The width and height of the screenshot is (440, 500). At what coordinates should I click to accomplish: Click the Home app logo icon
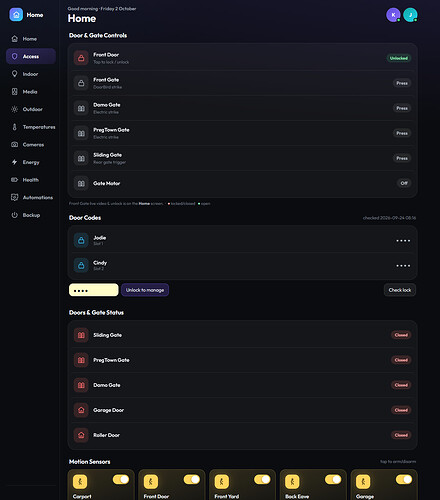coord(16,15)
